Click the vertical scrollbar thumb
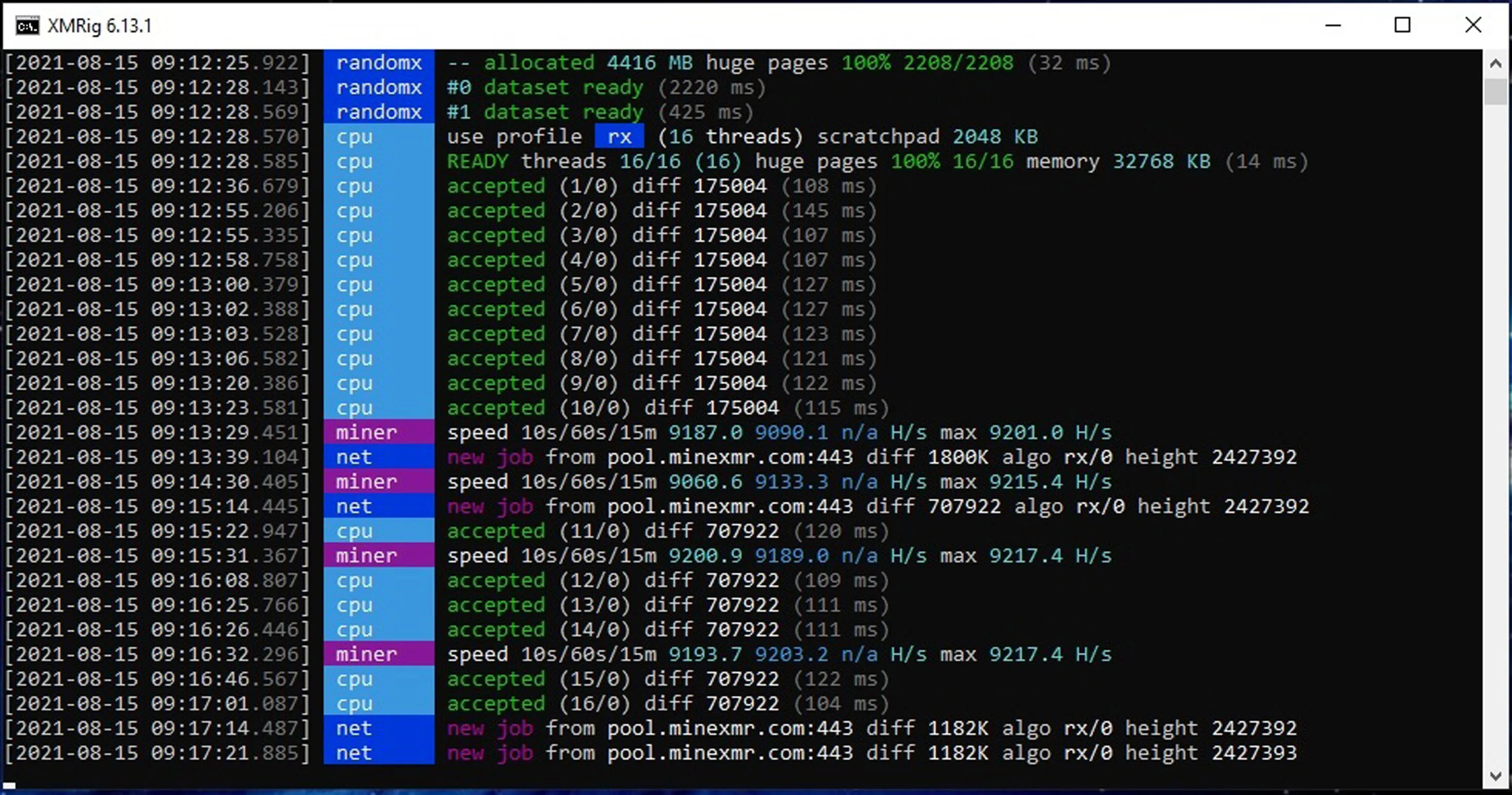Image resolution: width=1512 pixels, height=795 pixels. click(1496, 92)
